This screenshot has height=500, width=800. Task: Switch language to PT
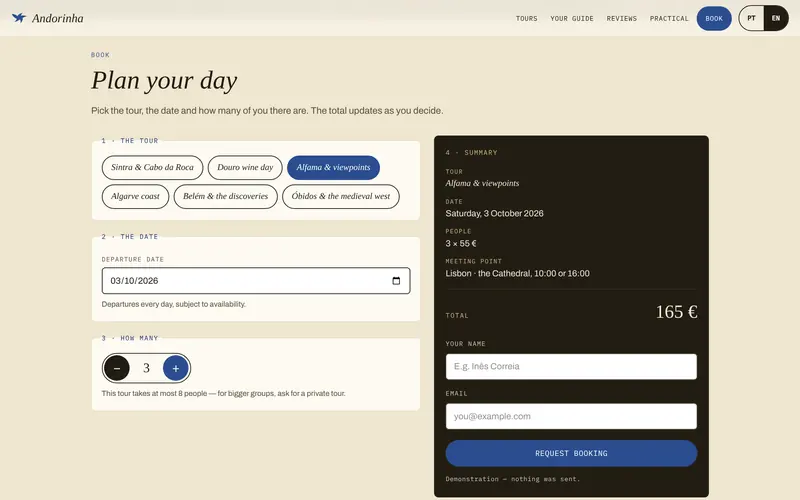(x=751, y=18)
